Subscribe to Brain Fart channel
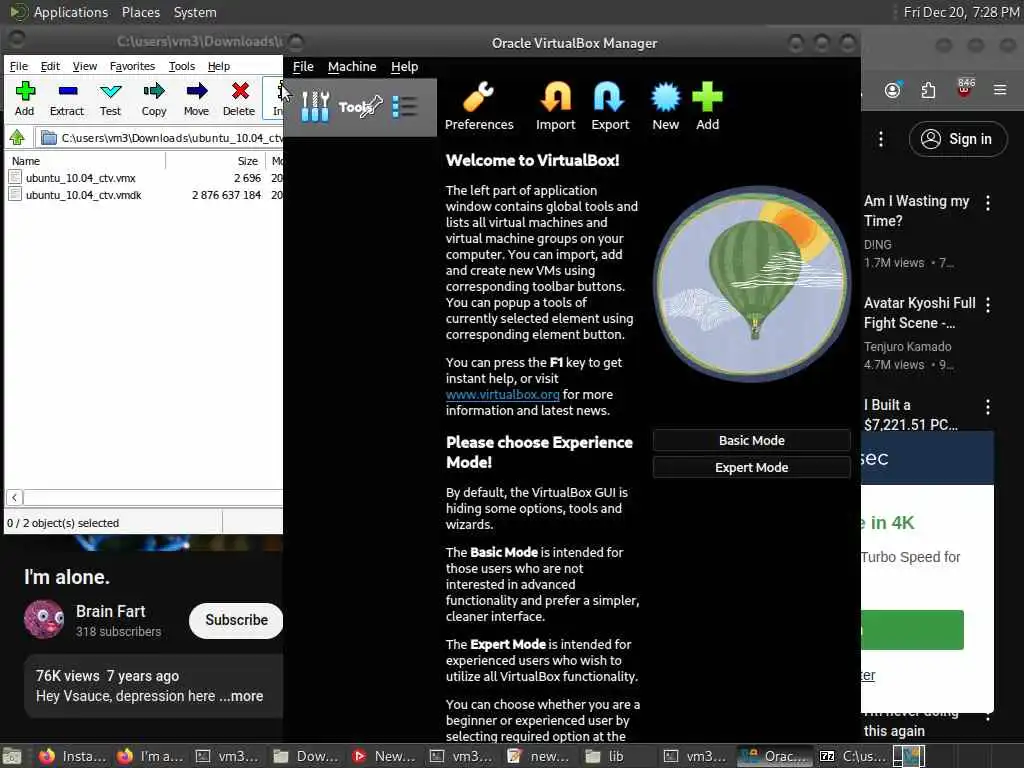This screenshot has width=1024, height=768. point(236,620)
